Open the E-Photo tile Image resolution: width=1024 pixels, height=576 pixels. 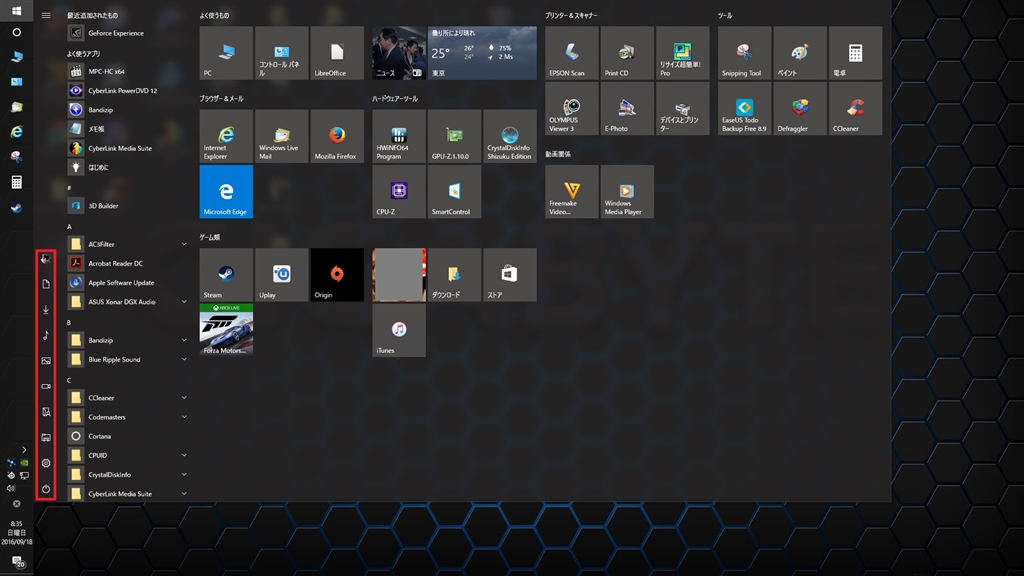[x=627, y=108]
